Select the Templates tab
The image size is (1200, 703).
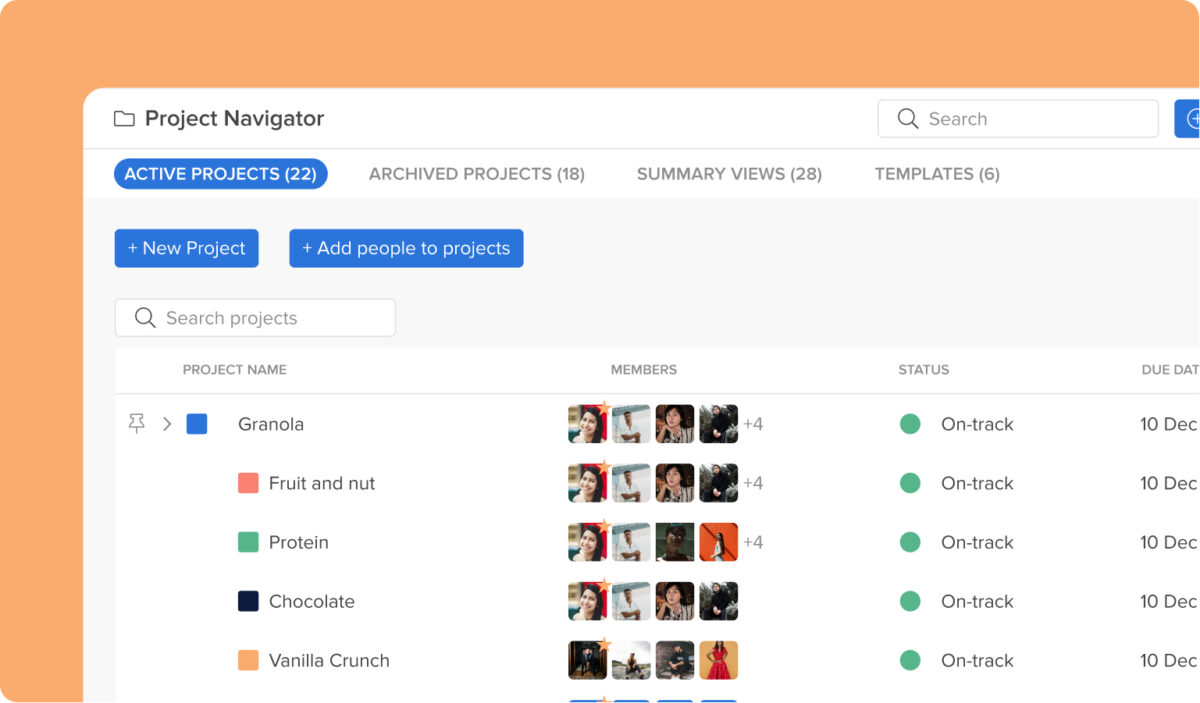tap(936, 174)
